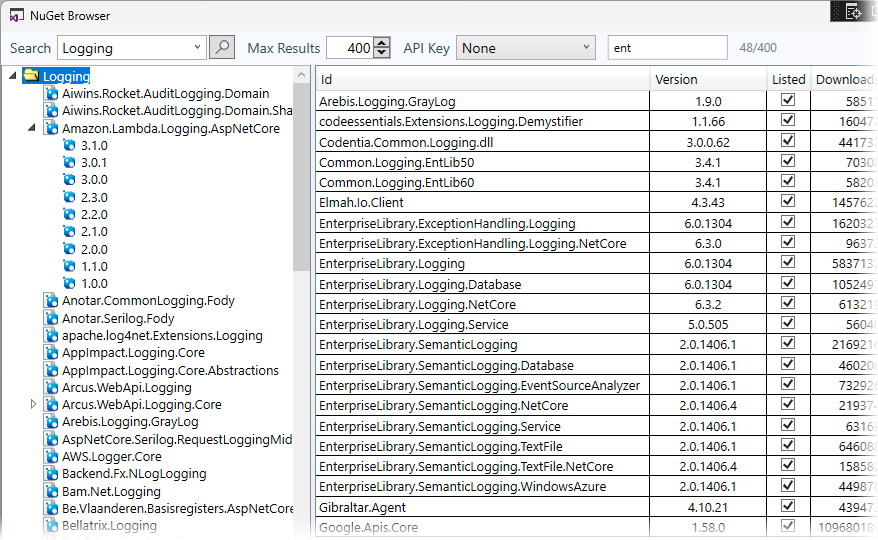Collapse the Logging root tree node
The image size is (878, 540).
[12, 76]
